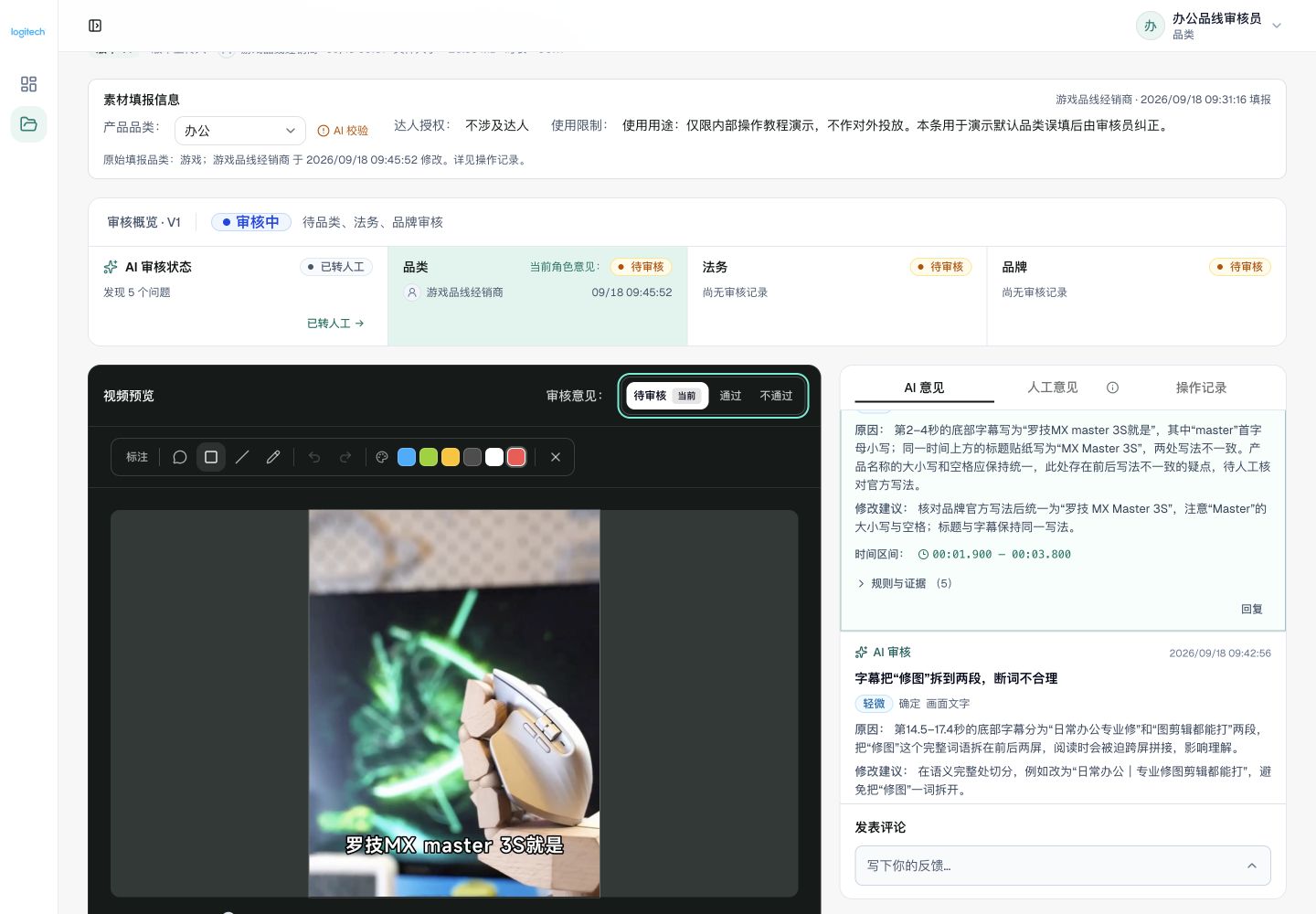The width and height of the screenshot is (1316, 914).
Task: Click 发现 5 个问题 text
Action: tap(137, 292)
